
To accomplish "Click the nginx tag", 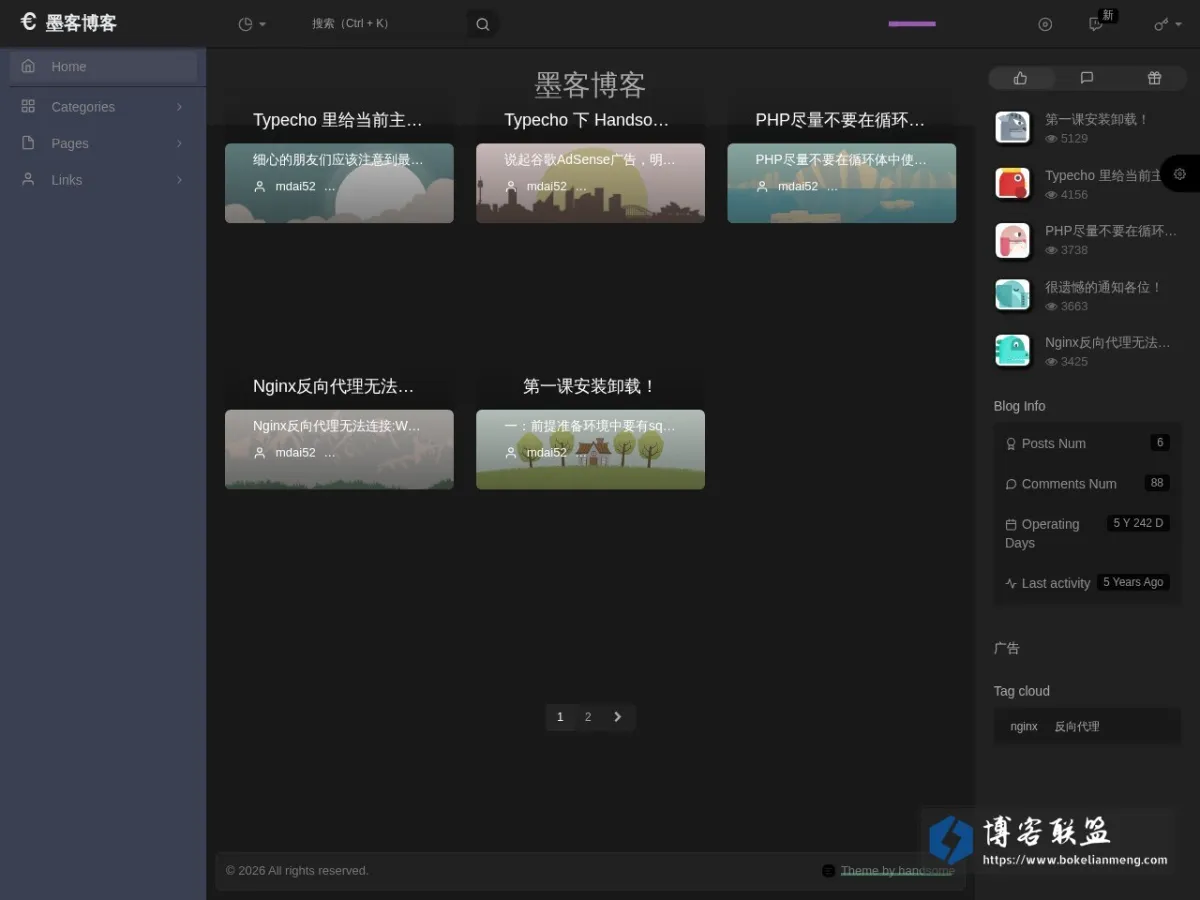I will [1024, 727].
